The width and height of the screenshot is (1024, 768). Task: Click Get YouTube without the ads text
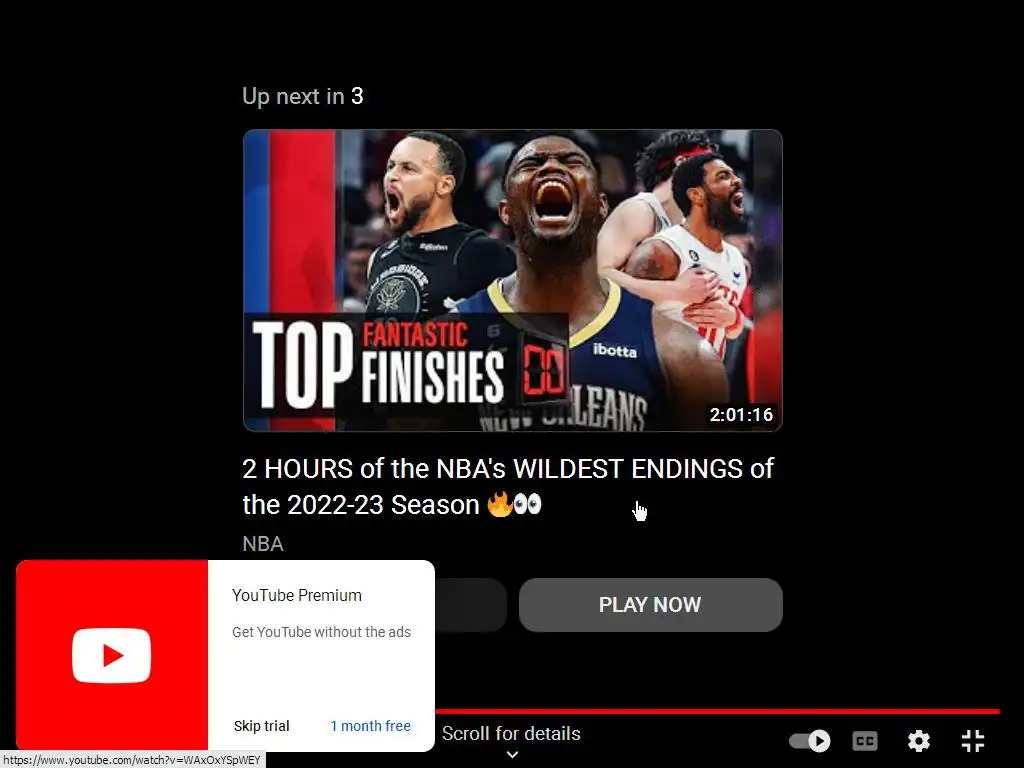point(321,632)
